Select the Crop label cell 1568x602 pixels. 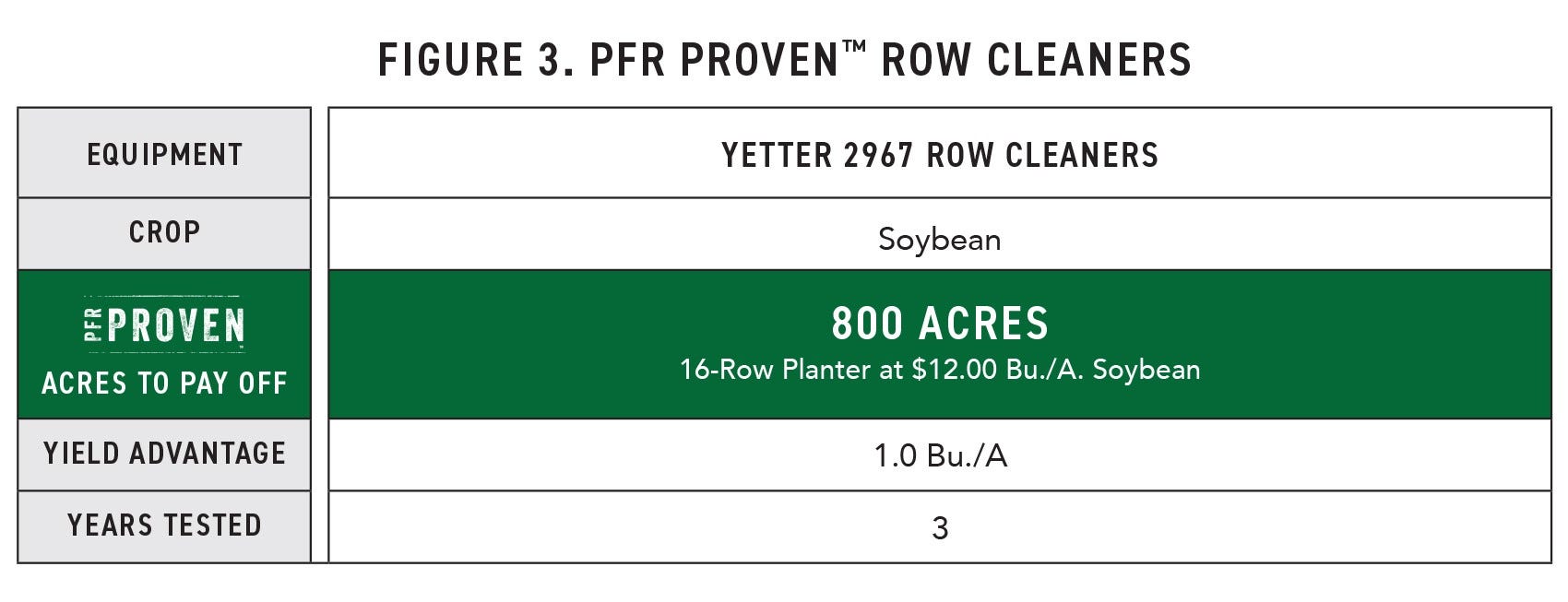[x=164, y=234]
